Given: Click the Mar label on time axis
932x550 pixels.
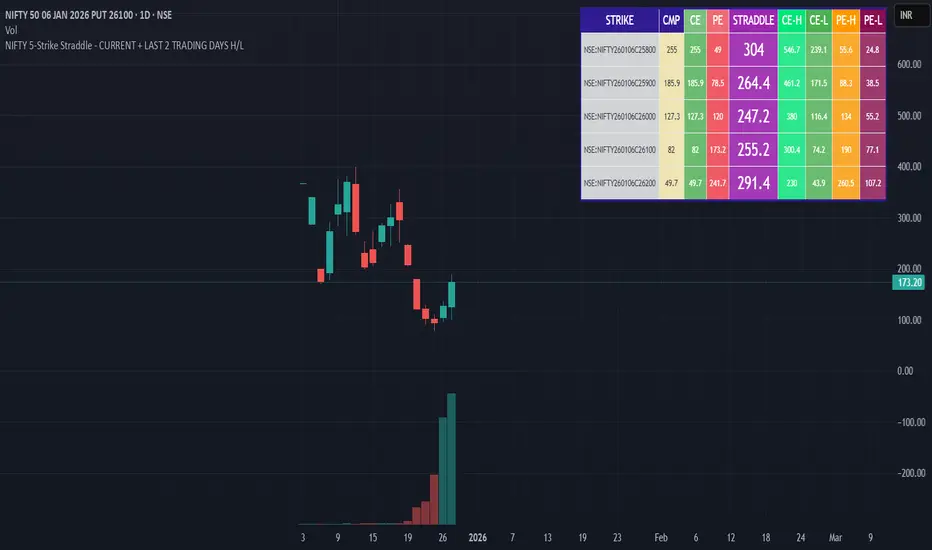Looking at the screenshot, I should point(835,538).
